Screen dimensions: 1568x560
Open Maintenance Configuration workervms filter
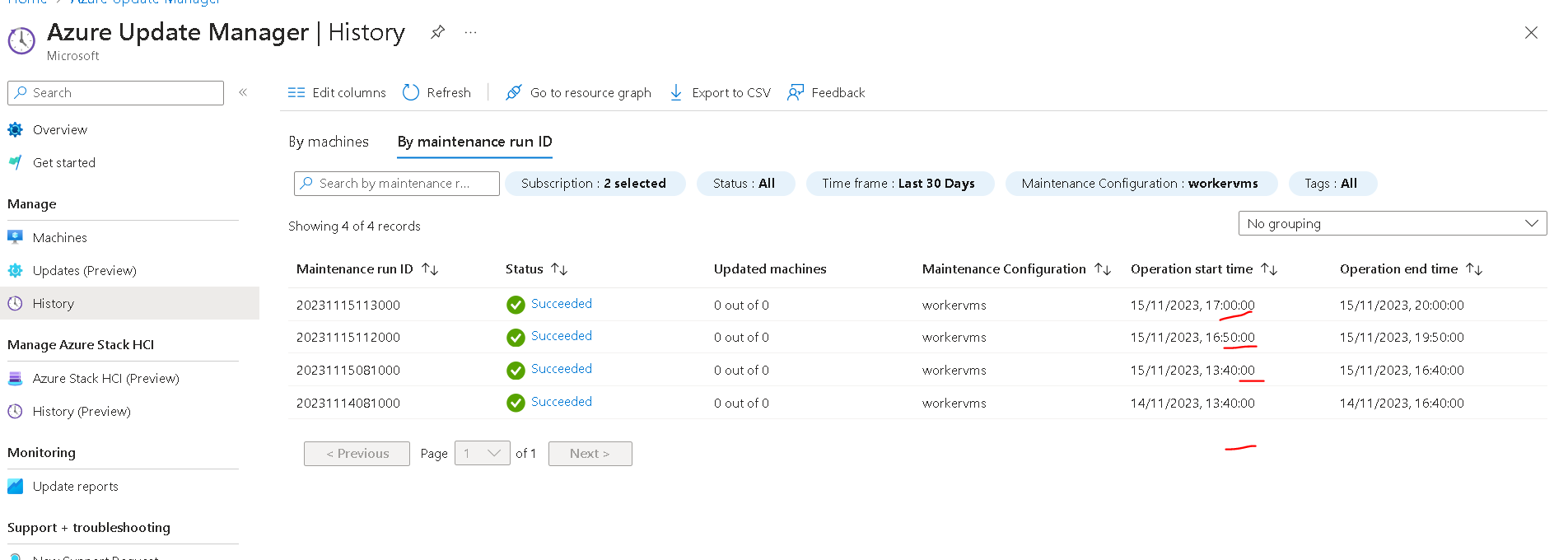[1141, 184]
